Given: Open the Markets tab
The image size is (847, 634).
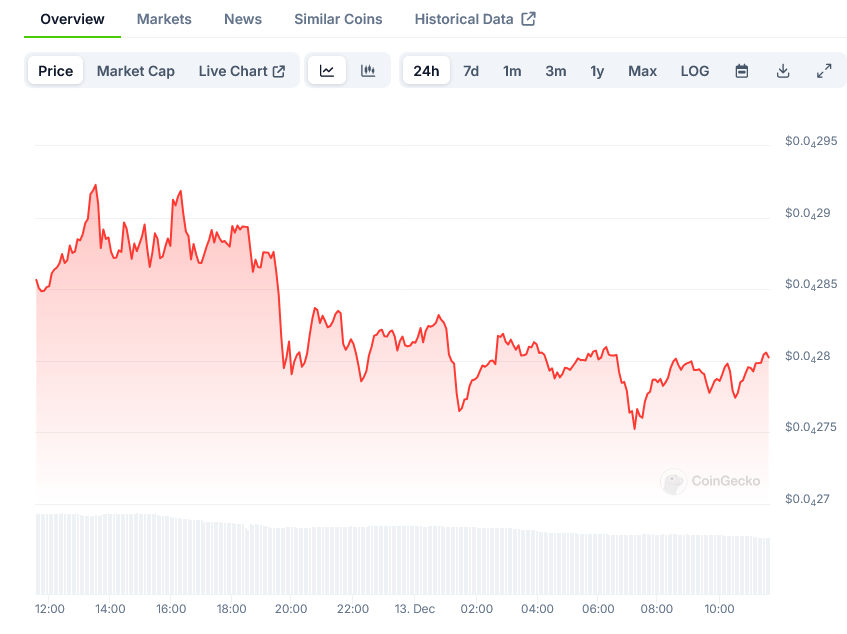Looking at the screenshot, I should (164, 19).
